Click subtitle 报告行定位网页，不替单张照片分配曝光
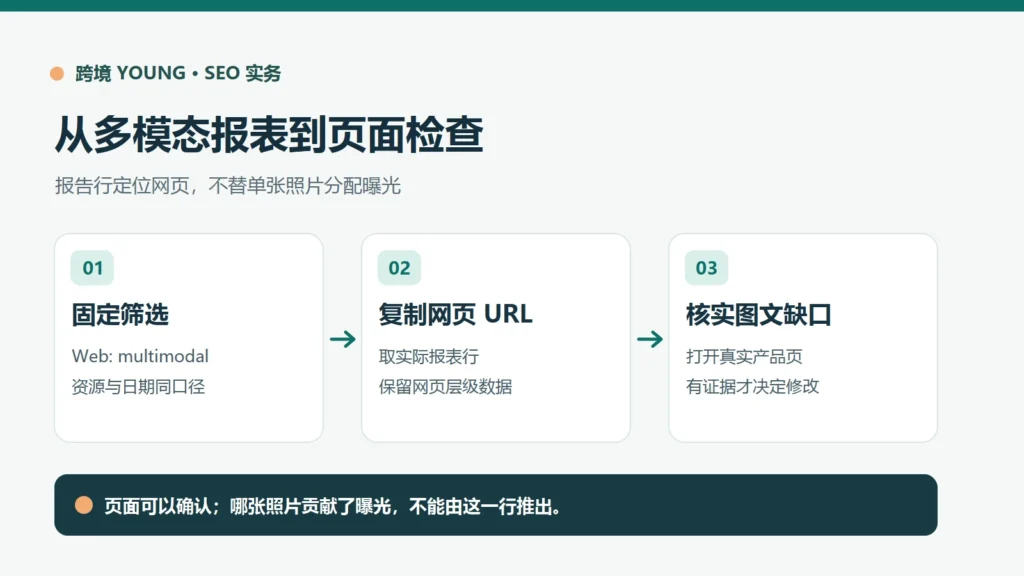1024x576 pixels. tap(227, 186)
